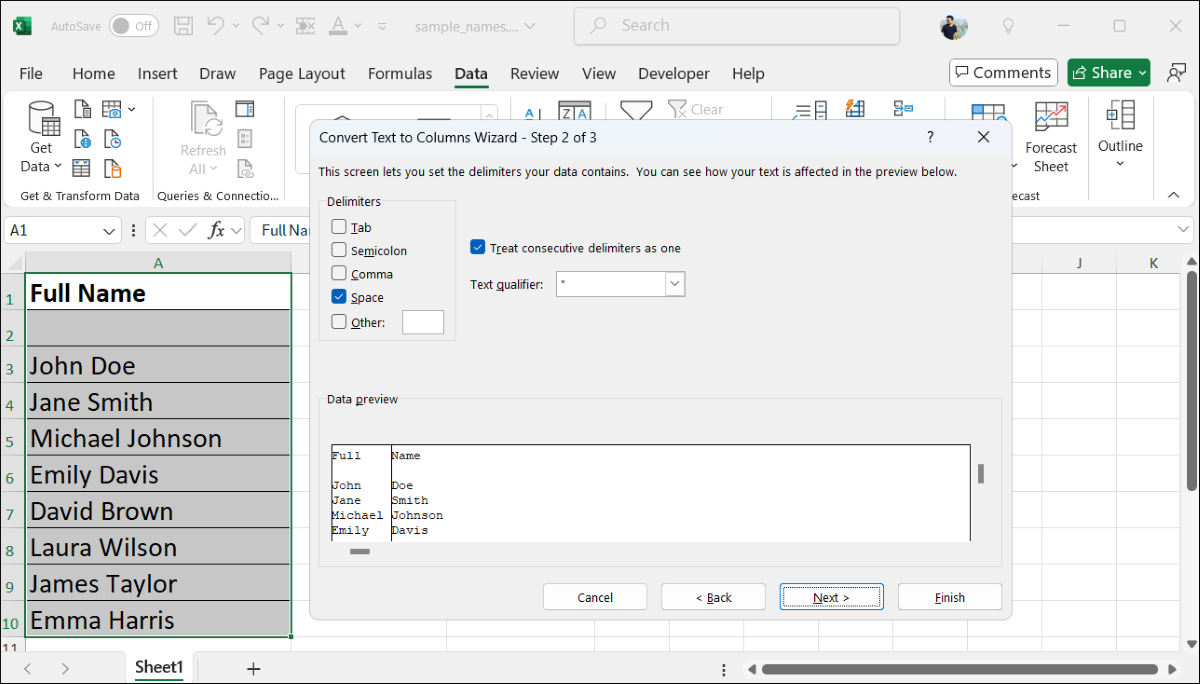Click the worksheet horizontal scrollbar
1200x684 pixels.
point(960,668)
